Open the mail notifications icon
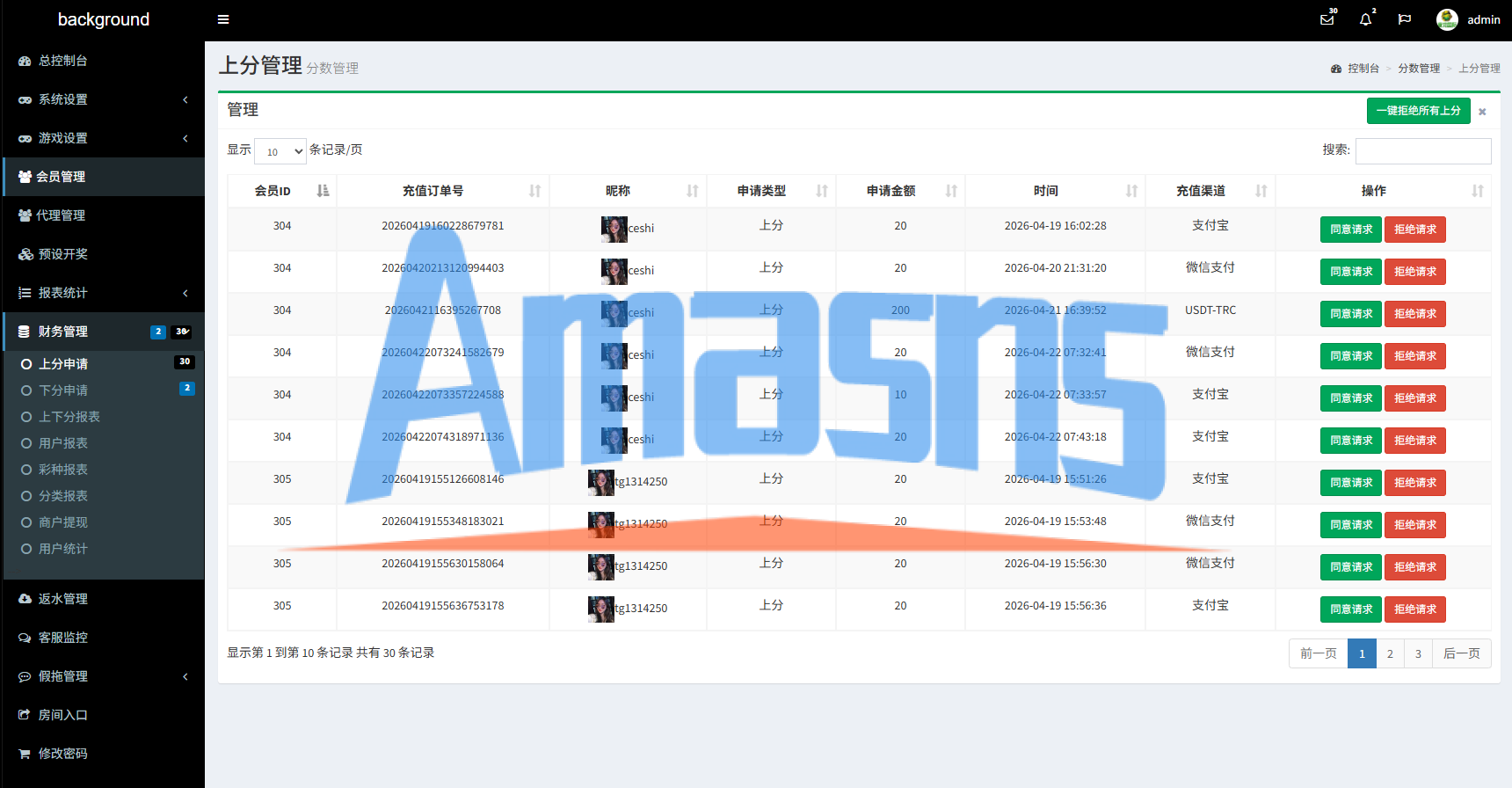Screen dimensions: 1512x788 point(1327,19)
